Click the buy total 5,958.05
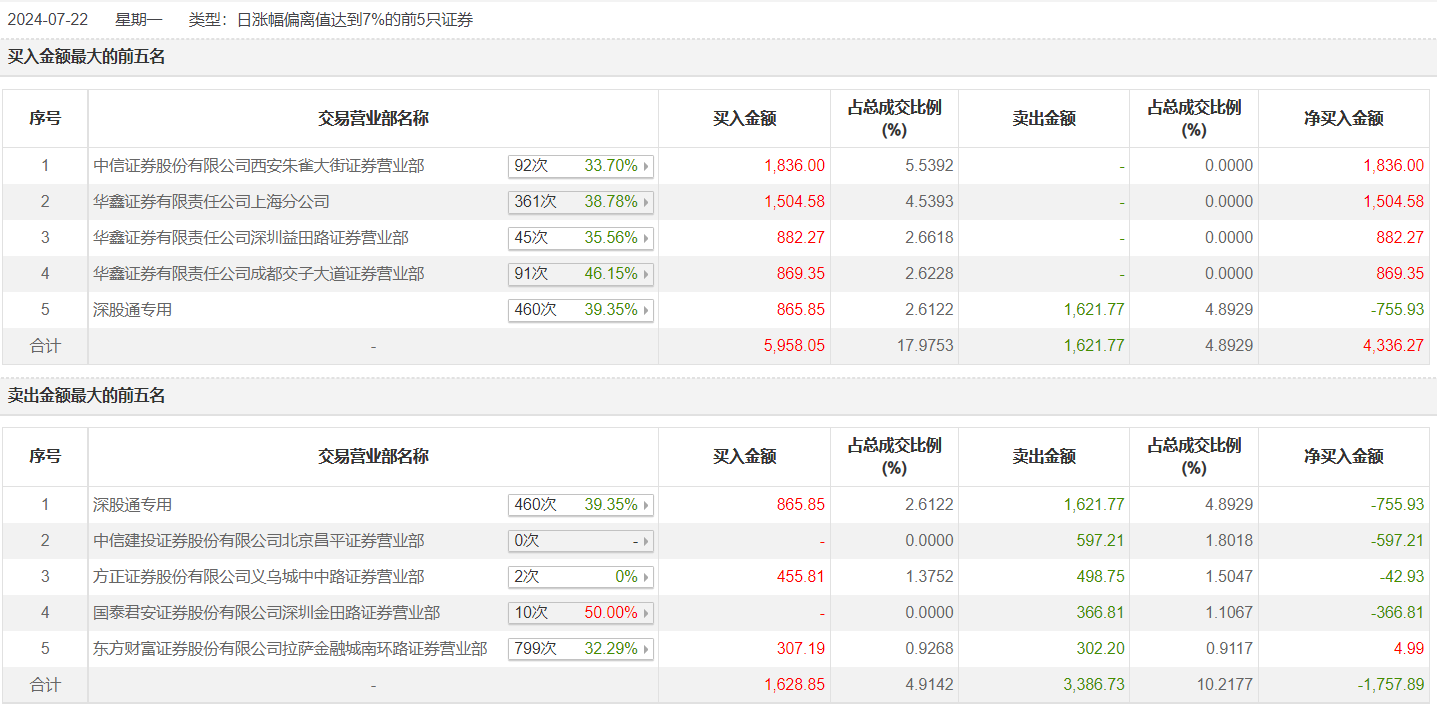The width and height of the screenshot is (1437, 710). [794, 346]
